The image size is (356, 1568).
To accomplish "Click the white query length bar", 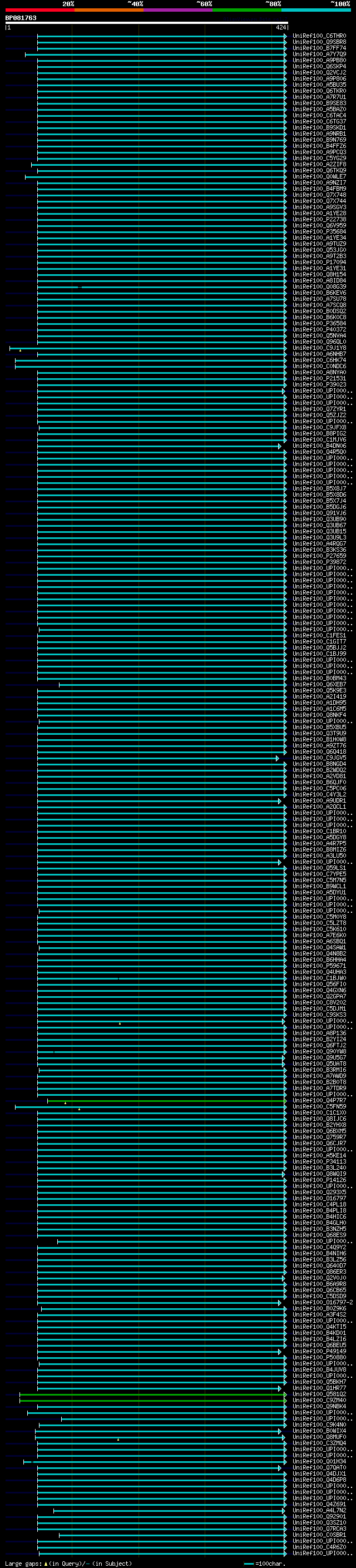I will pyautogui.click(x=147, y=22).
